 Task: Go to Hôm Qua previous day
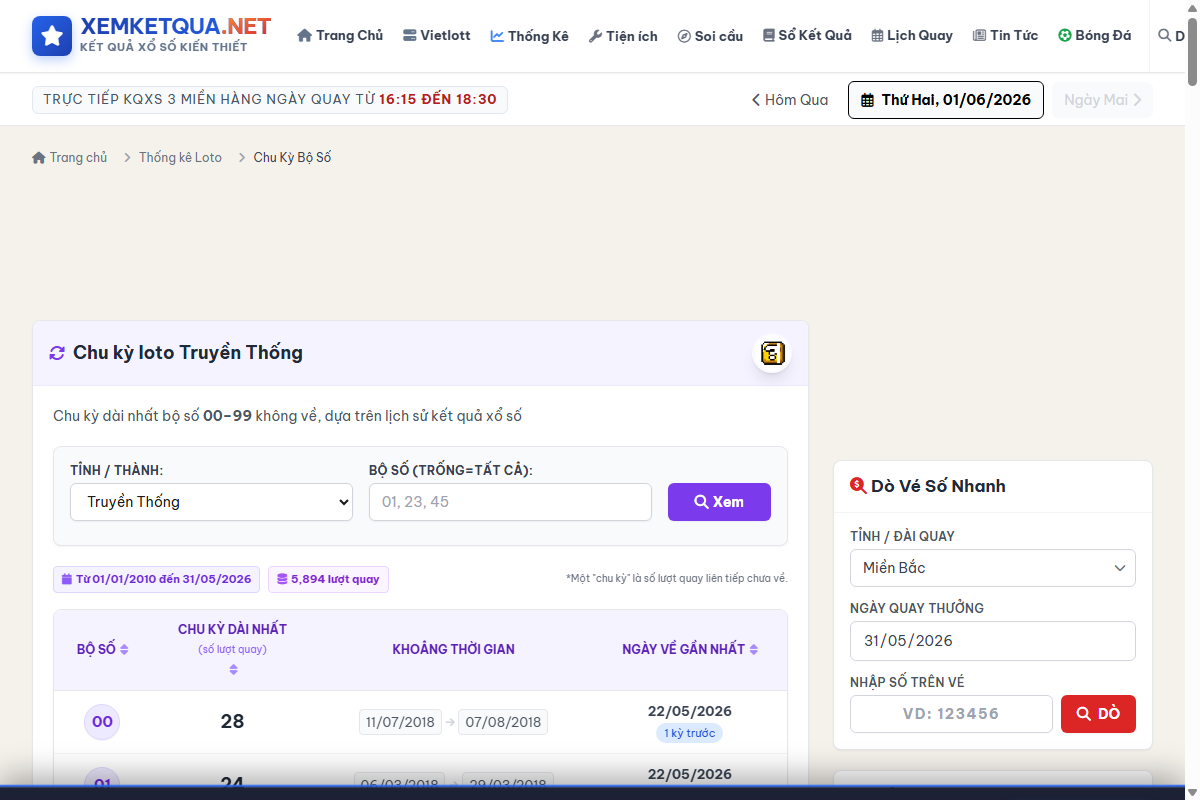790,100
